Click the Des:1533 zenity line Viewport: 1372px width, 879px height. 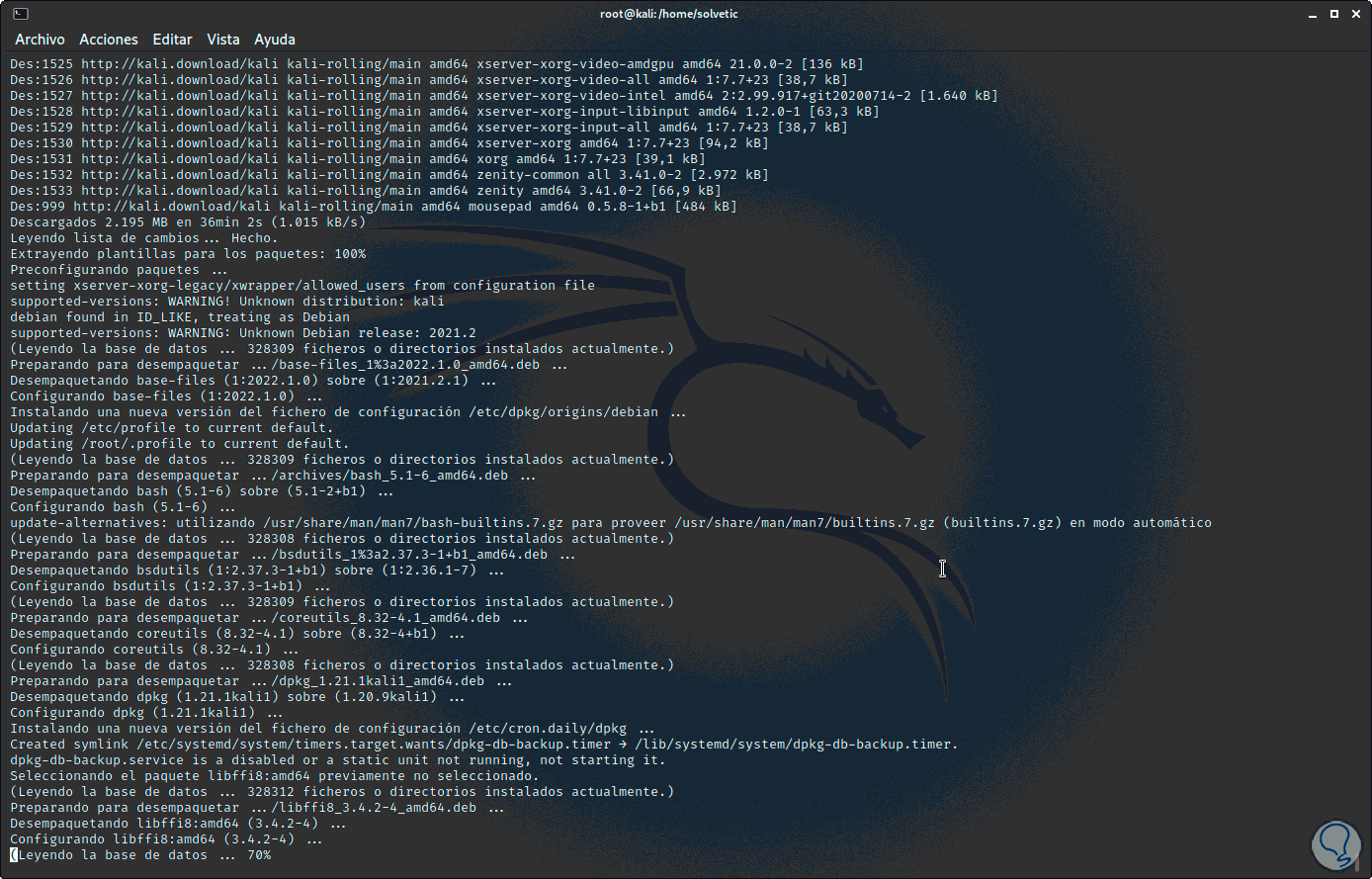click(366, 191)
